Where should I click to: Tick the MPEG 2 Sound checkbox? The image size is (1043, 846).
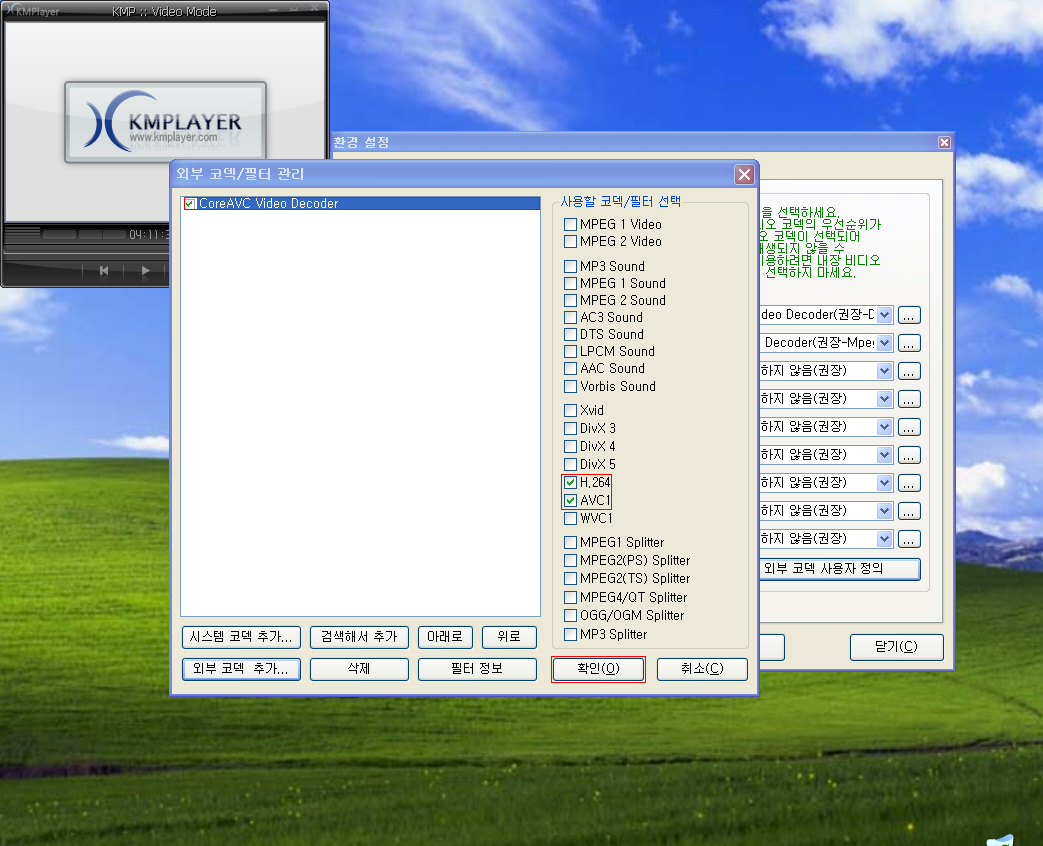[570, 301]
